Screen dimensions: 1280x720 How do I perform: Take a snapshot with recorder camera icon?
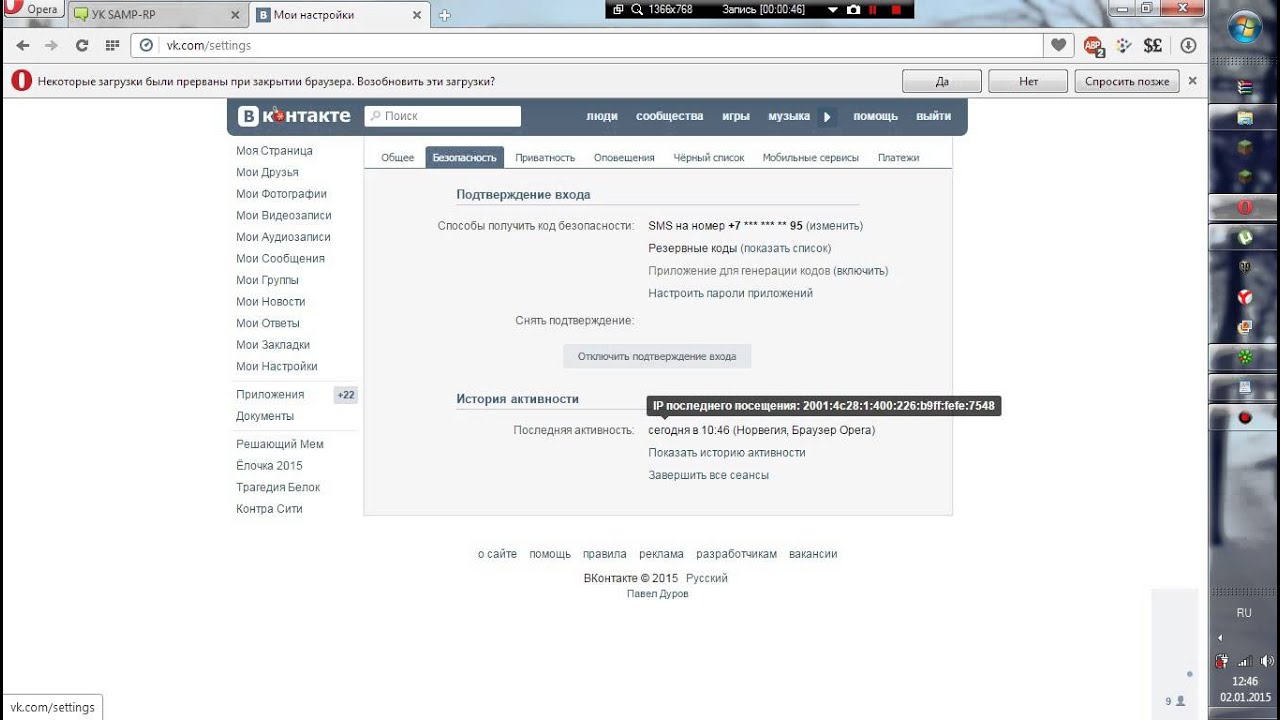click(x=853, y=9)
